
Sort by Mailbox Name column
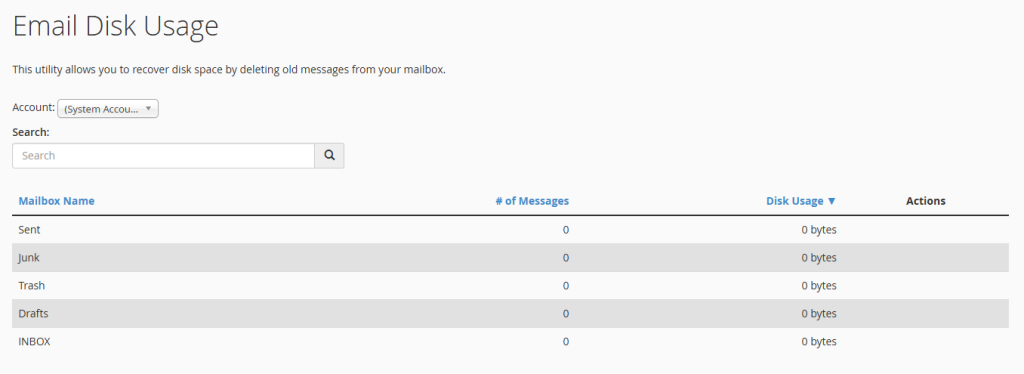point(56,201)
